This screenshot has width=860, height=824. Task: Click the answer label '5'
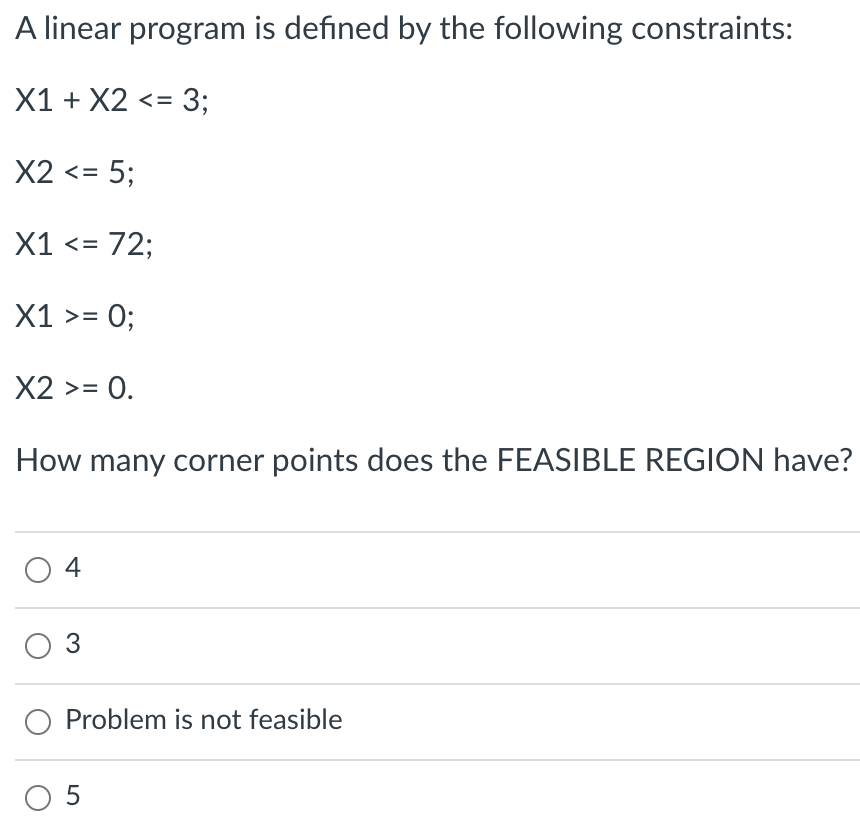70,797
